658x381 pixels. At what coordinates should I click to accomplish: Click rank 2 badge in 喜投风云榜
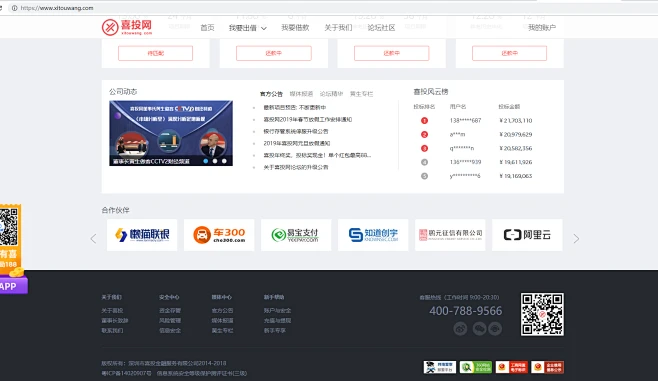424,135
